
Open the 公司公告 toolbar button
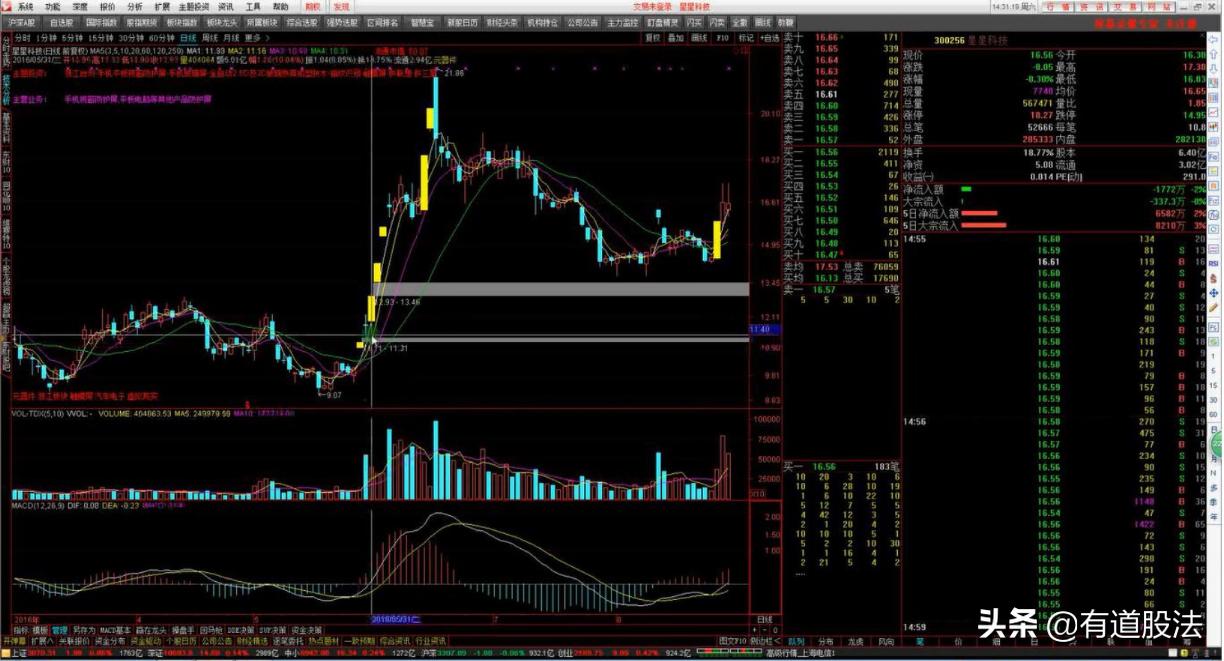[x=582, y=21]
